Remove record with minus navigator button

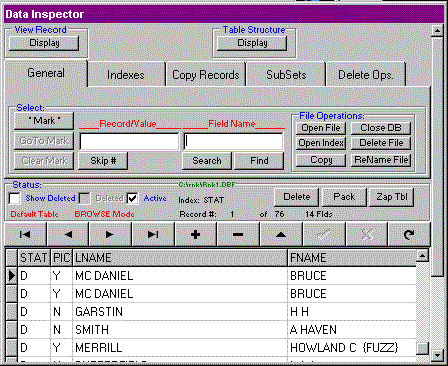point(239,235)
